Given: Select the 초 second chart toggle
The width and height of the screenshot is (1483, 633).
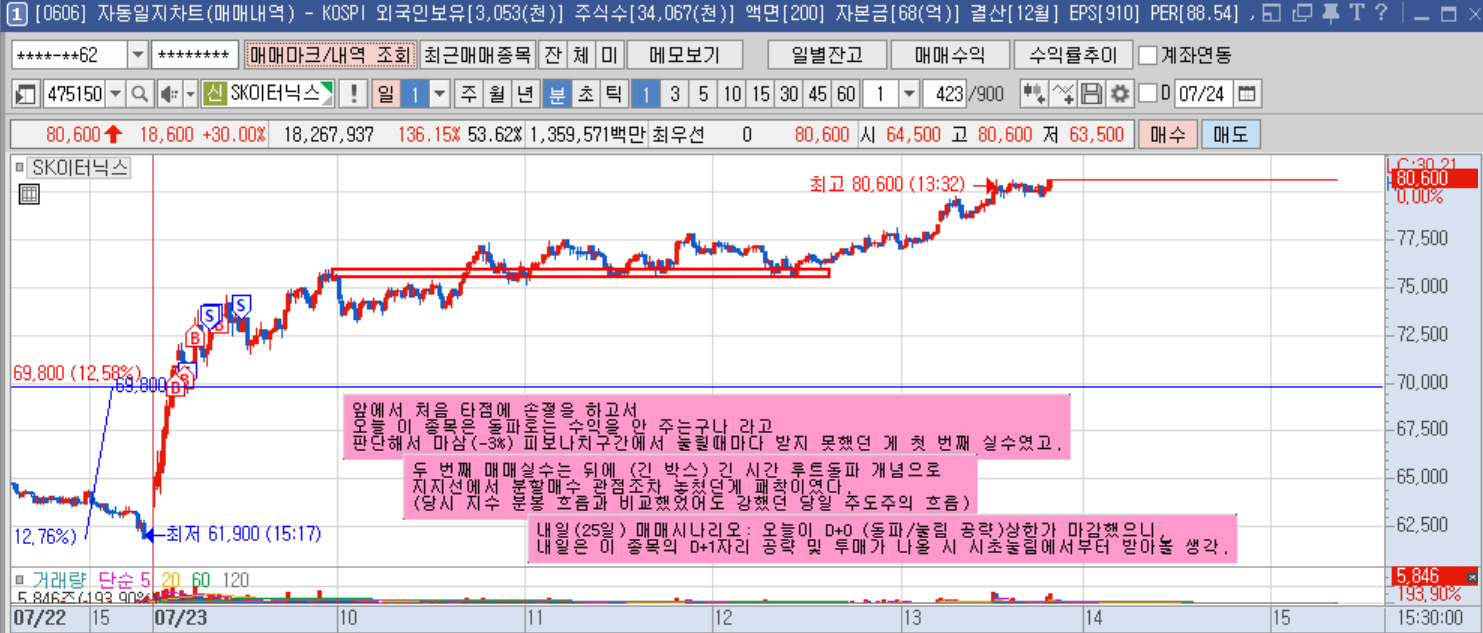Looking at the screenshot, I should point(586,94).
